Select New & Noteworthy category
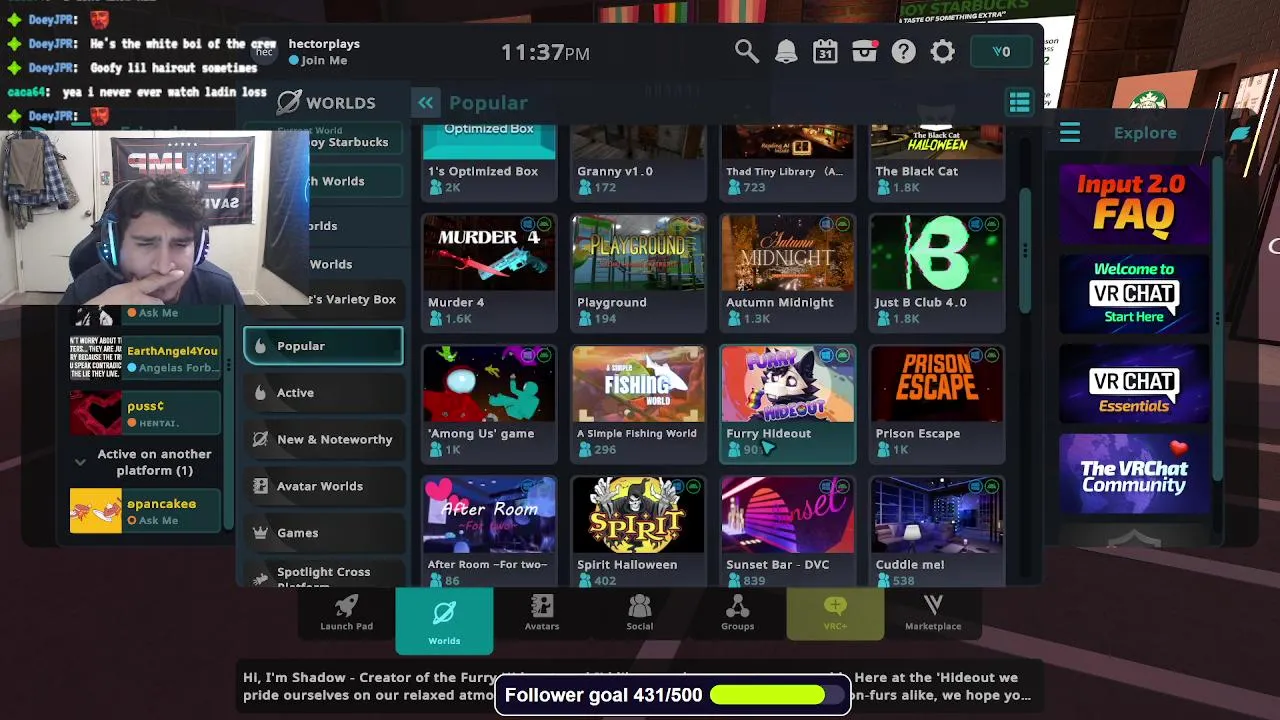The width and height of the screenshot is (1280, 720). pos(323,439)
